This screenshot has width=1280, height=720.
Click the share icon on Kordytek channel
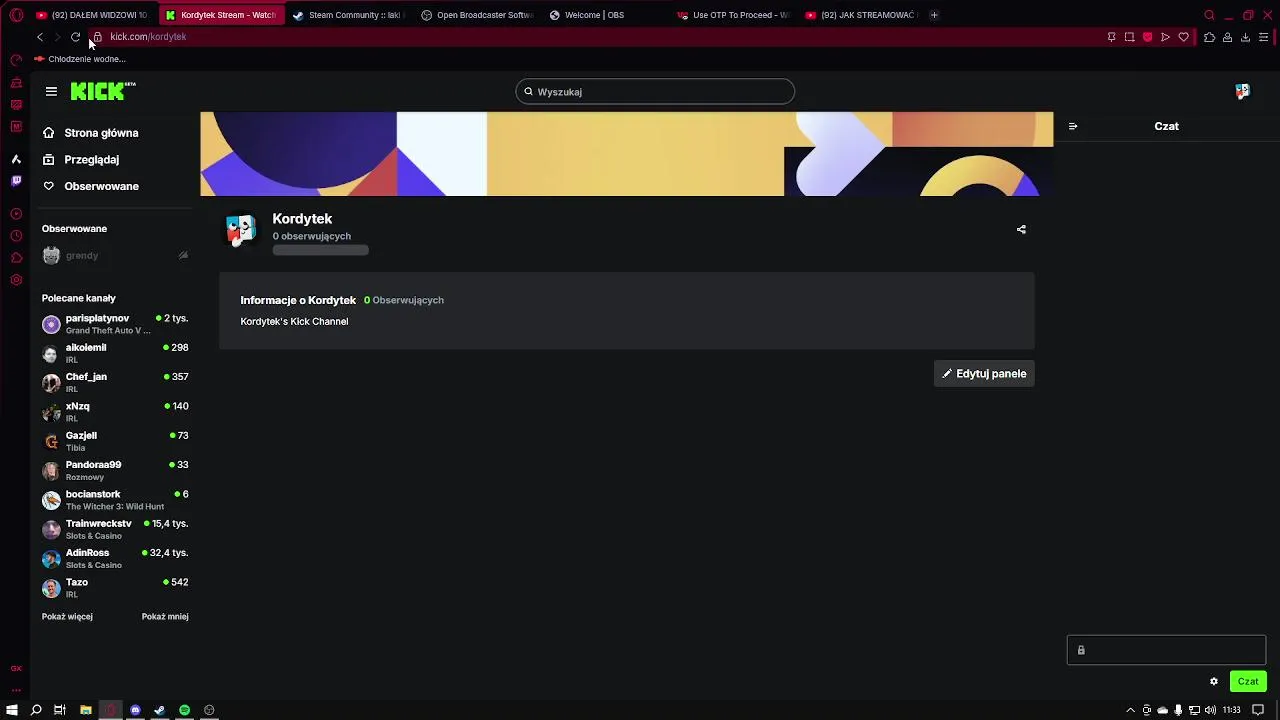[x=1021, y=229]
